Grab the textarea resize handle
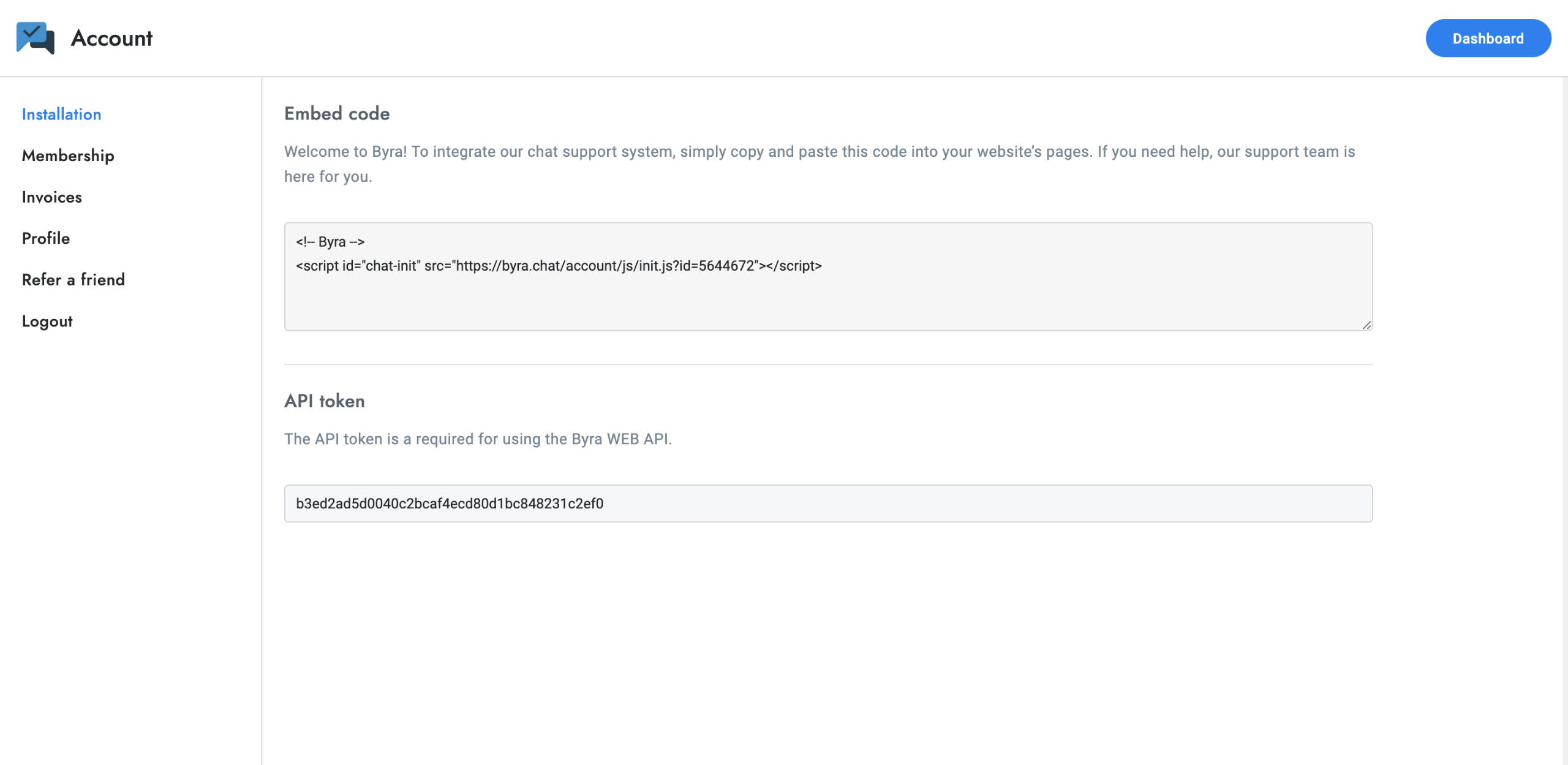This screenshot has height=765, width=1568. 1366,325
